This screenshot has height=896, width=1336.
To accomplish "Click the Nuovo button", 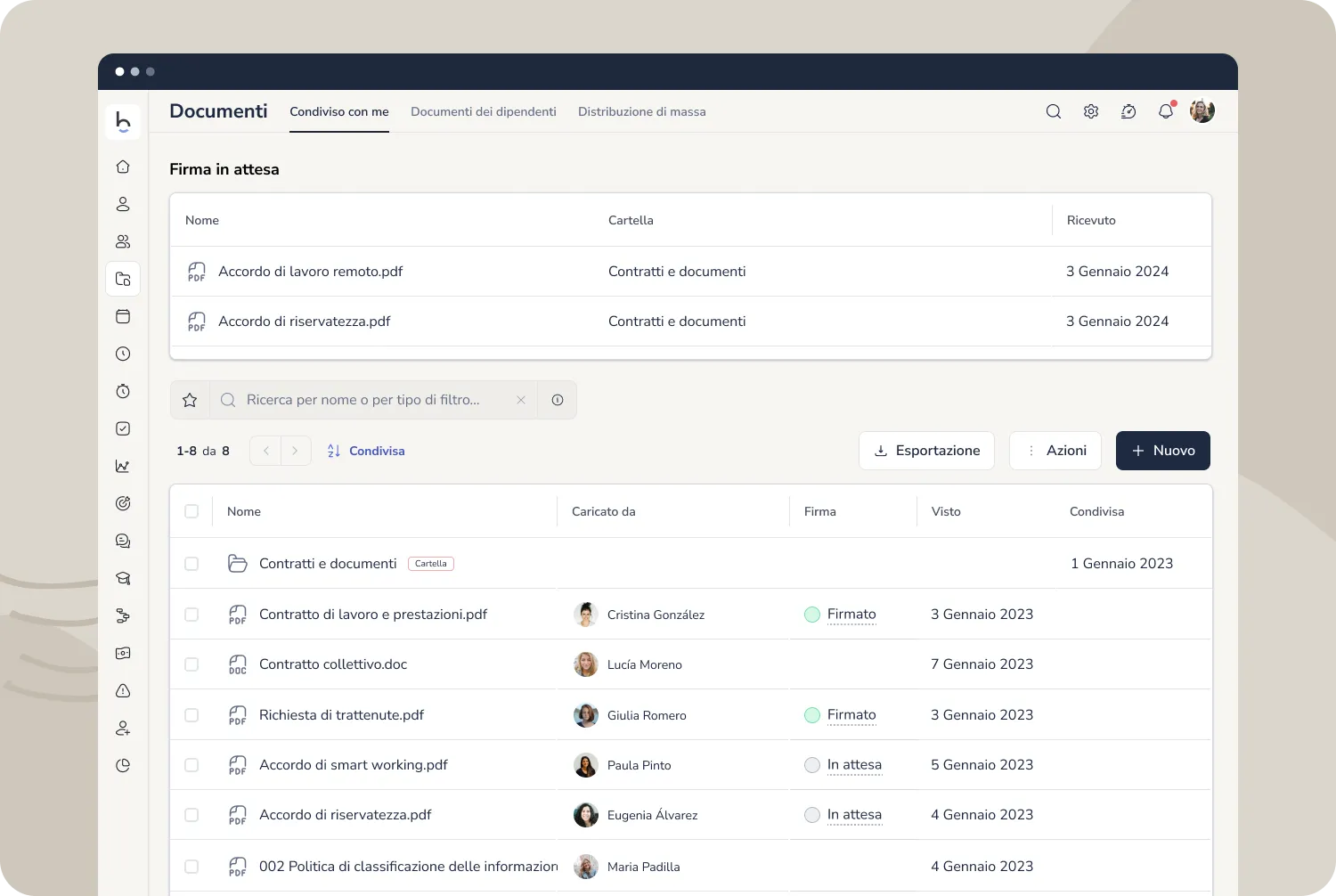I will (x=1163, y=451).
